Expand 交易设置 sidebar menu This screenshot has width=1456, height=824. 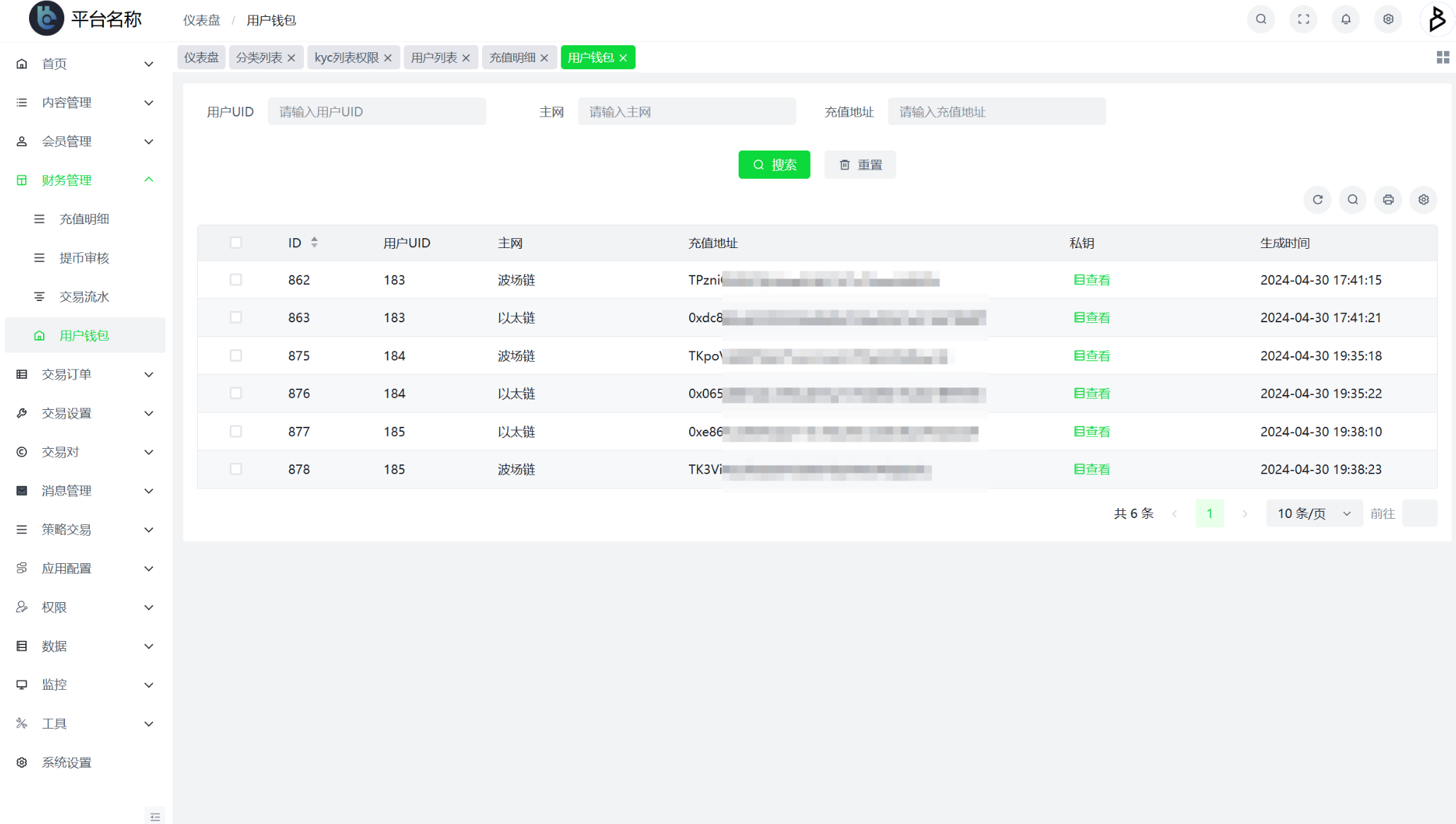[x=85, y=413]
